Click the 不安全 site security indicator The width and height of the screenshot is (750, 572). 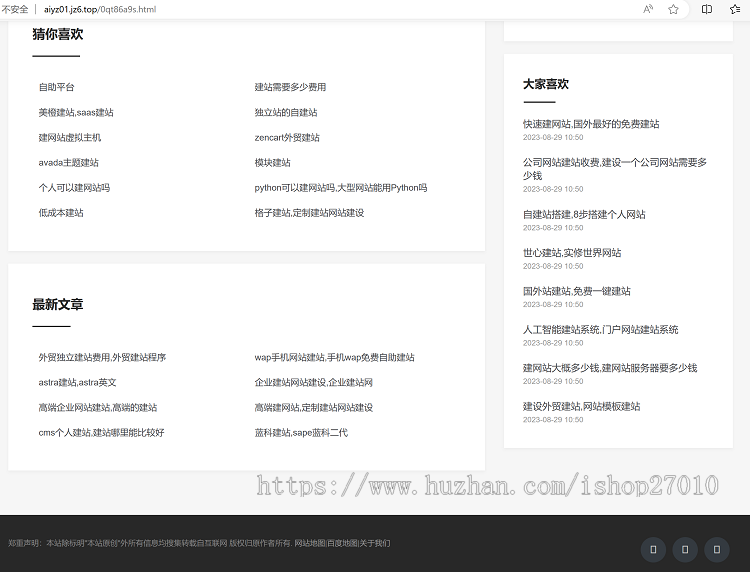(15, 9)
